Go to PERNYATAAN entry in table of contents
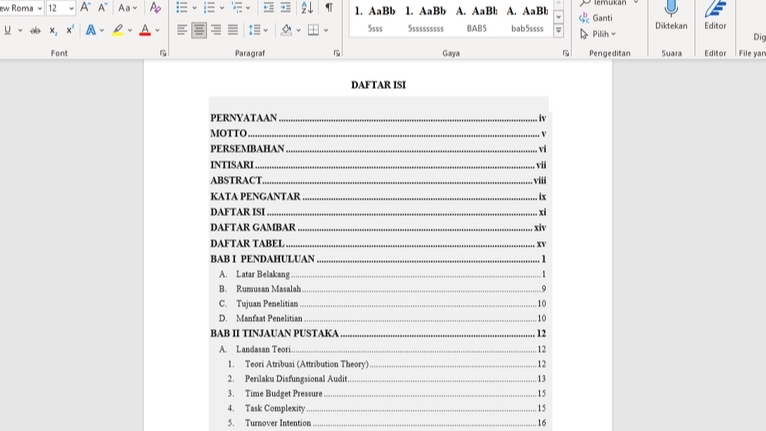 coord(378,118)
